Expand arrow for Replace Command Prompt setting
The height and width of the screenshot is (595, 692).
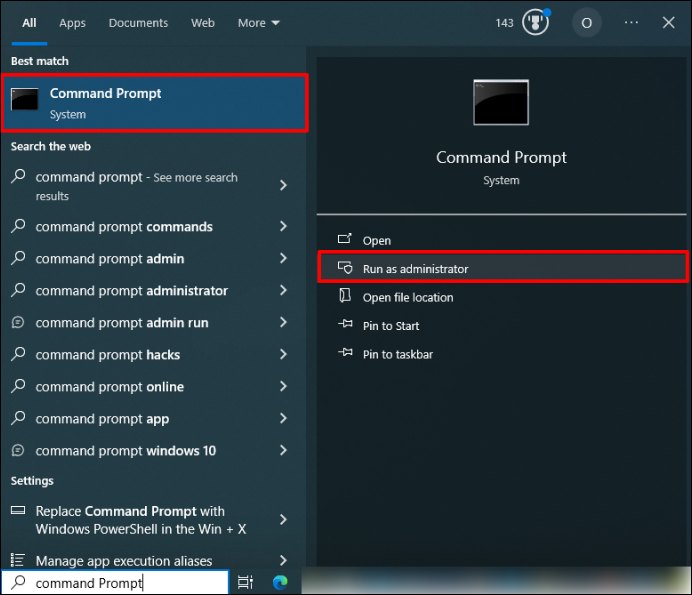[283, 520]
